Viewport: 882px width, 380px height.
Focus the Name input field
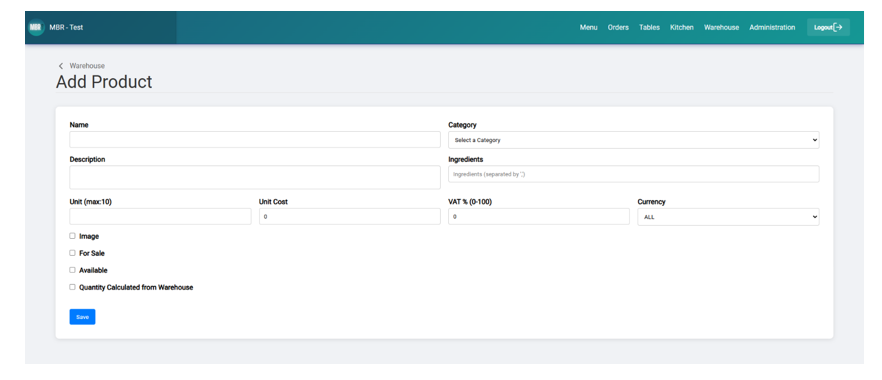255,139
